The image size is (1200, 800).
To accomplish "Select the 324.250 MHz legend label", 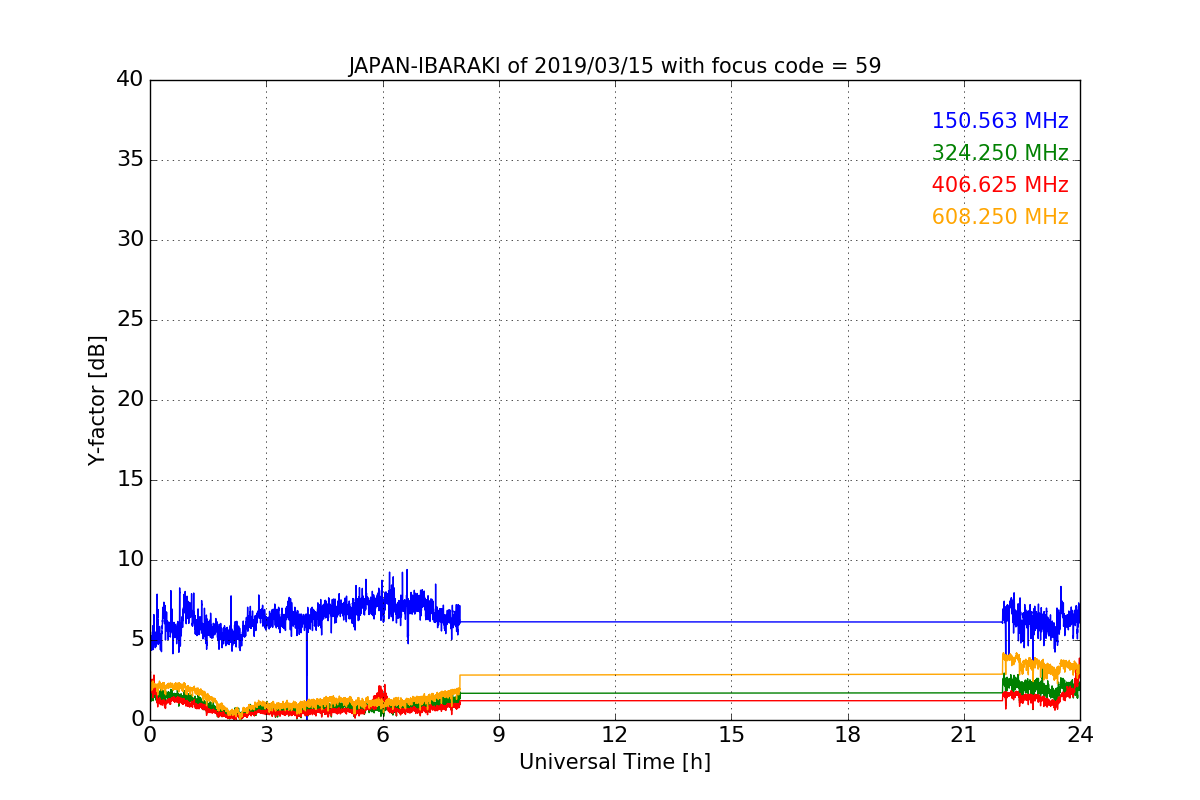I will click(1000, 153).
